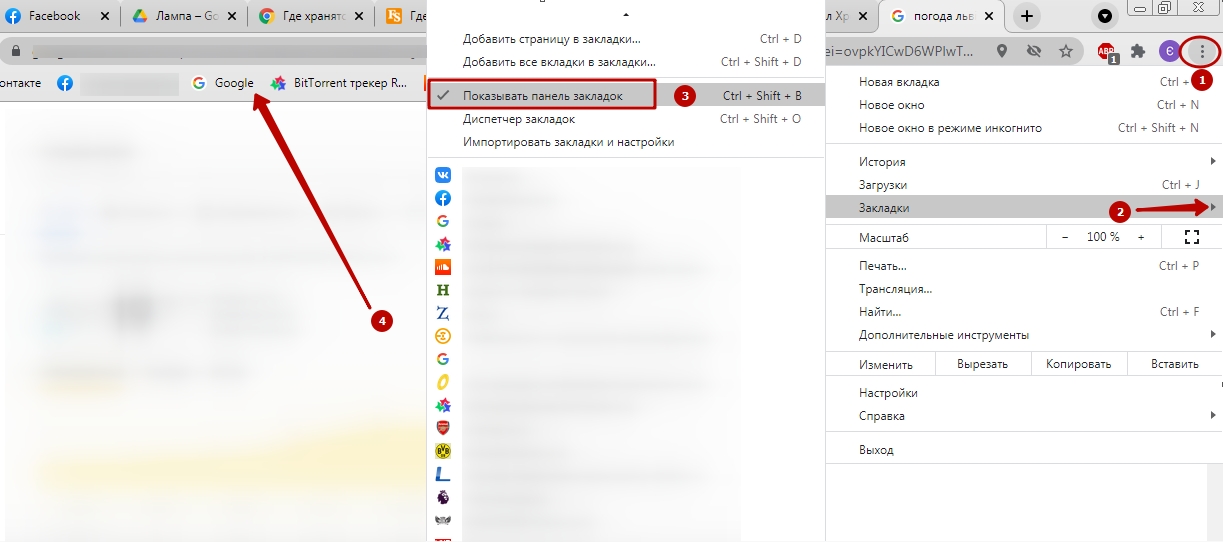The height and width of the screenshot is (542, 1223).
Task: Close the Лампа Google Drive tab
Action: [x=233, y=16]
